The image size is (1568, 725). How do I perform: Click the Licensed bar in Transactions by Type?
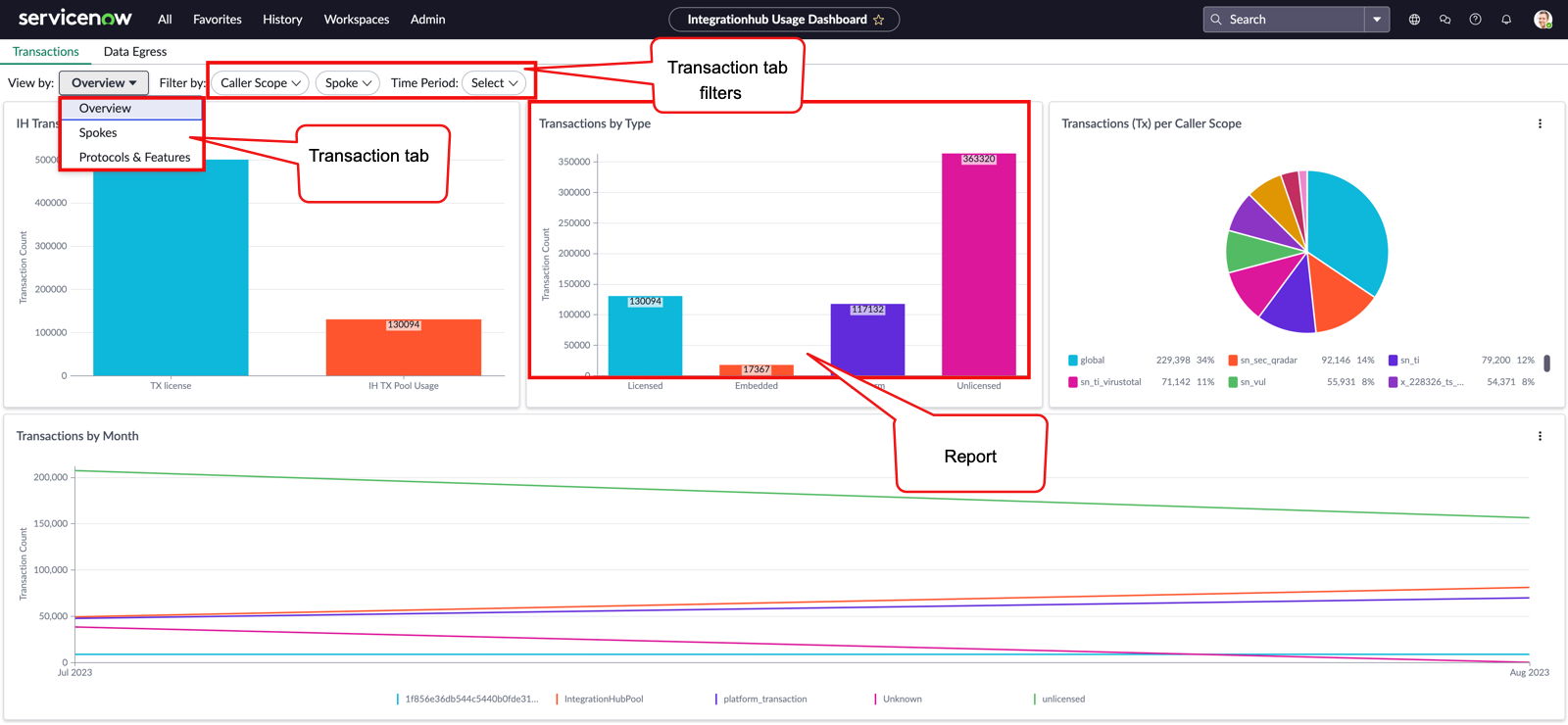[645, 336]
